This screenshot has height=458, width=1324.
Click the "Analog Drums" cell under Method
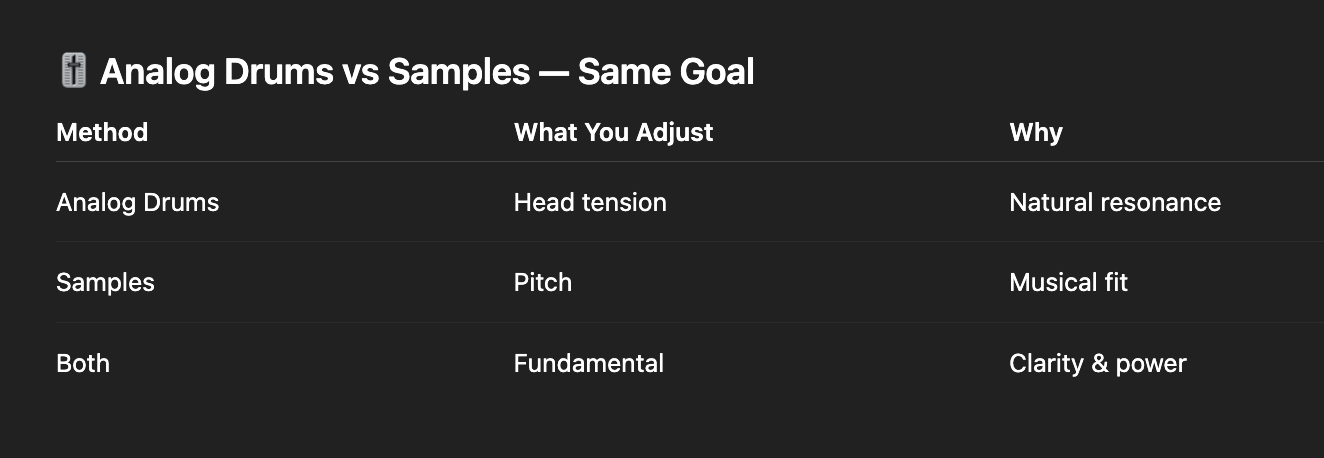137,202
